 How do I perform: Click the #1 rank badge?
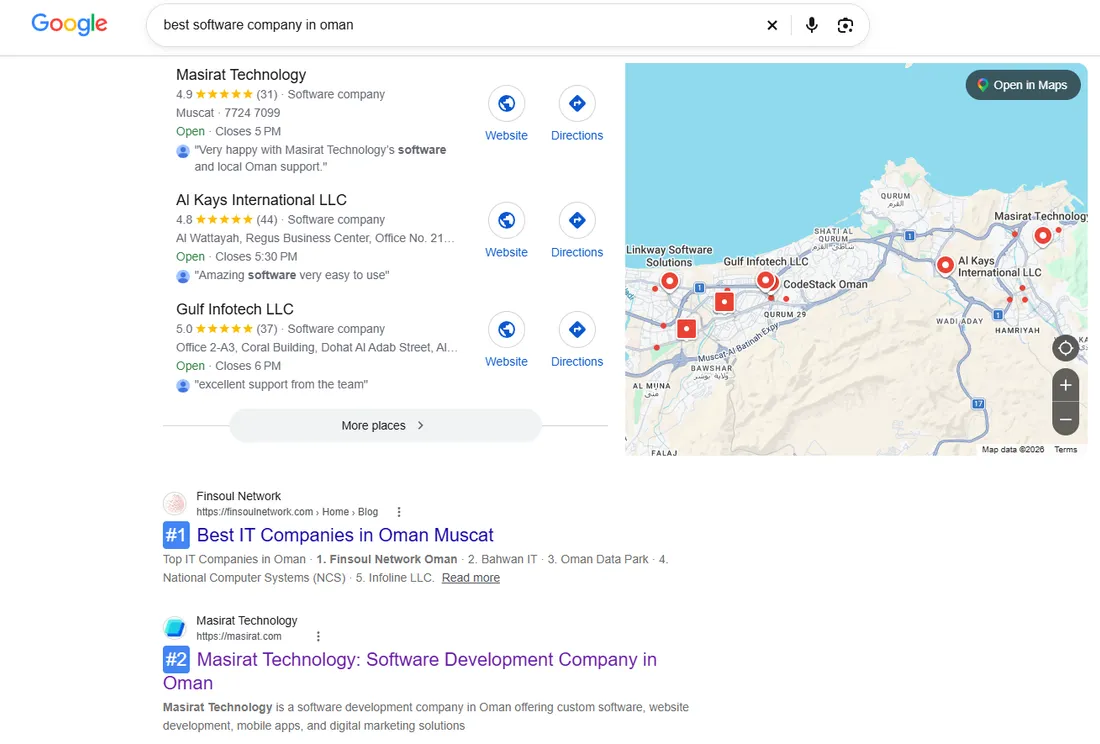point(176,535)
